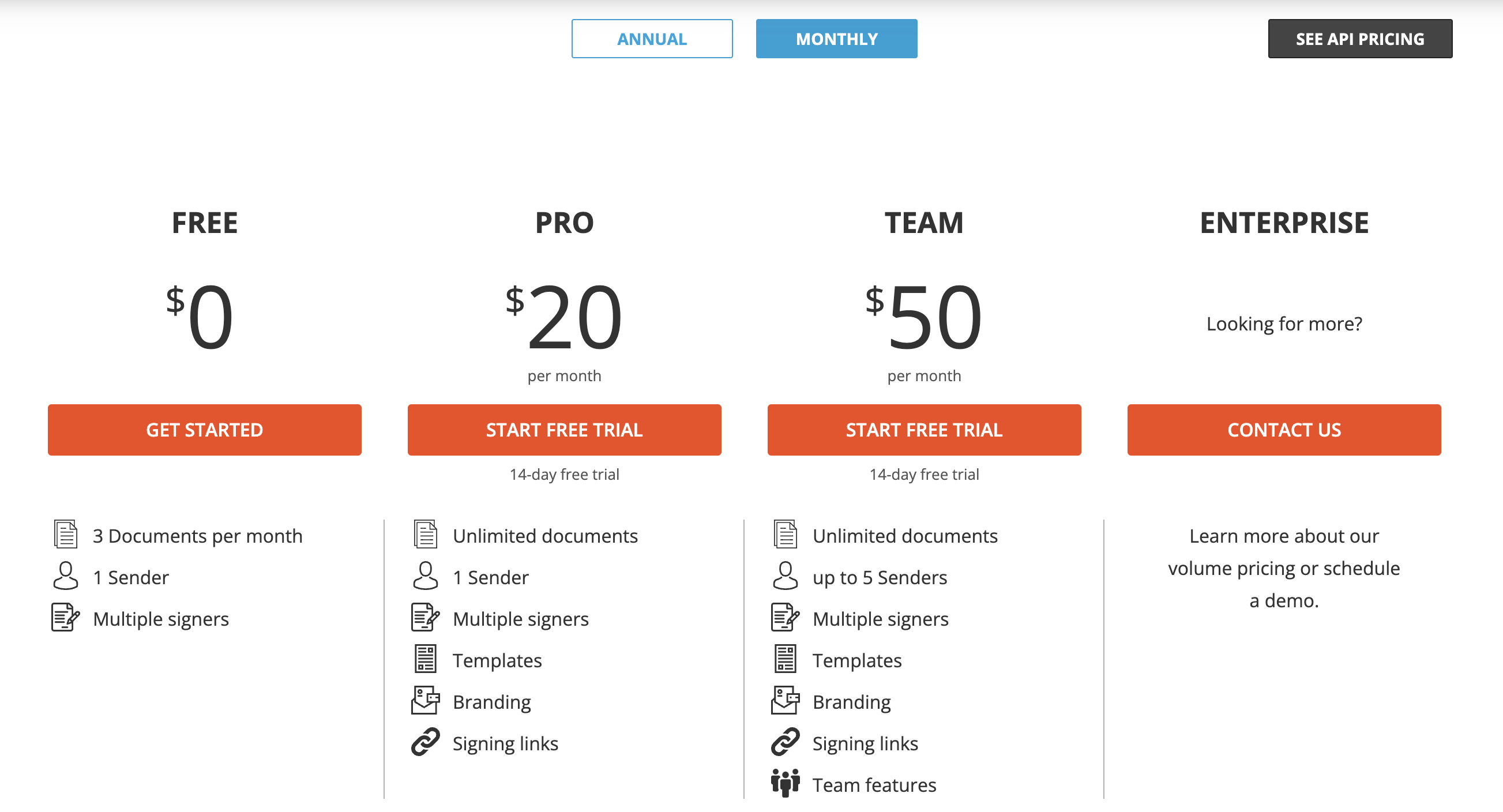Click Get Started on the Free plan

click(x=205, y=430)
